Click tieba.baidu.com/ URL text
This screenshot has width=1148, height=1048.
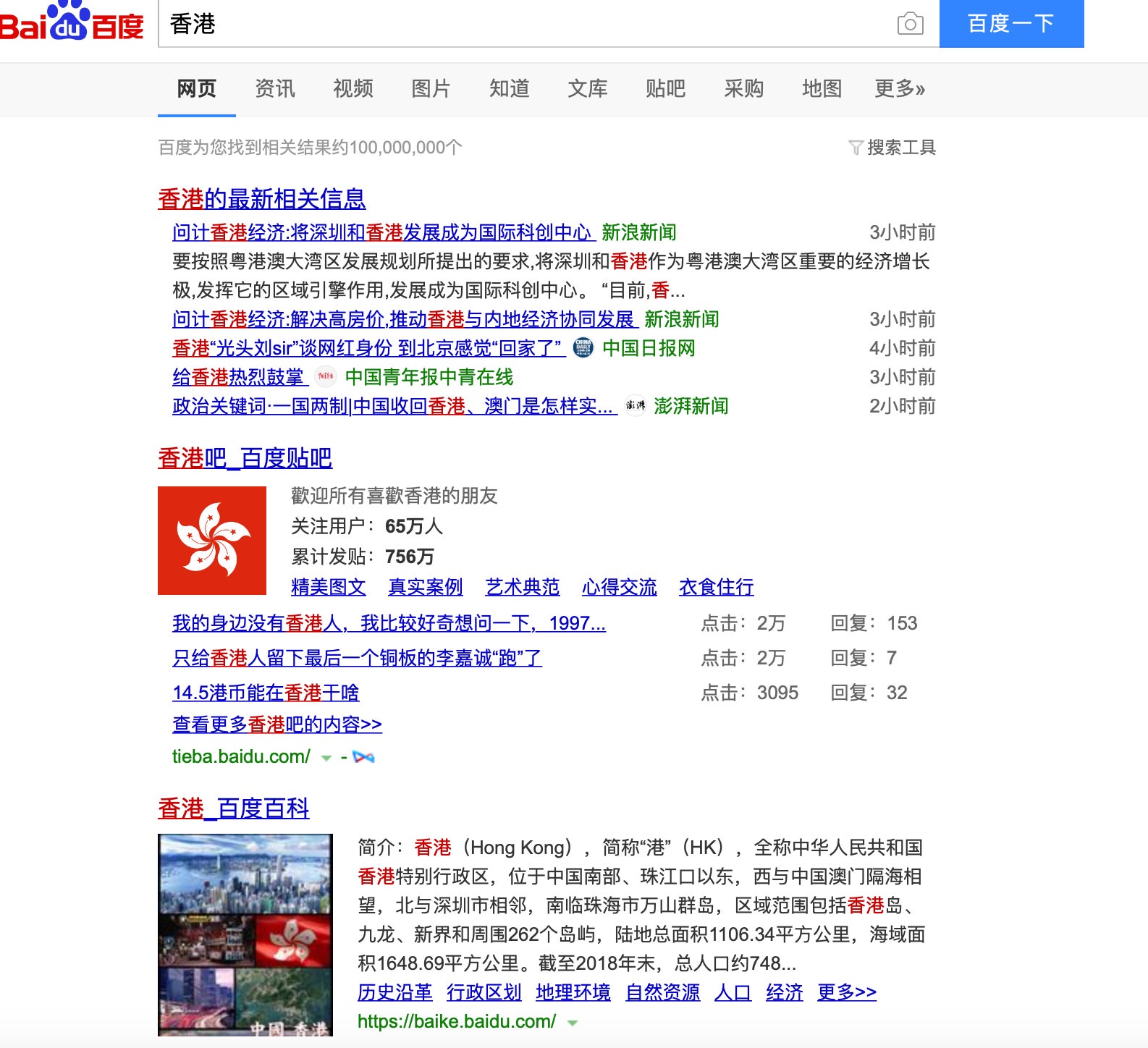241,757
